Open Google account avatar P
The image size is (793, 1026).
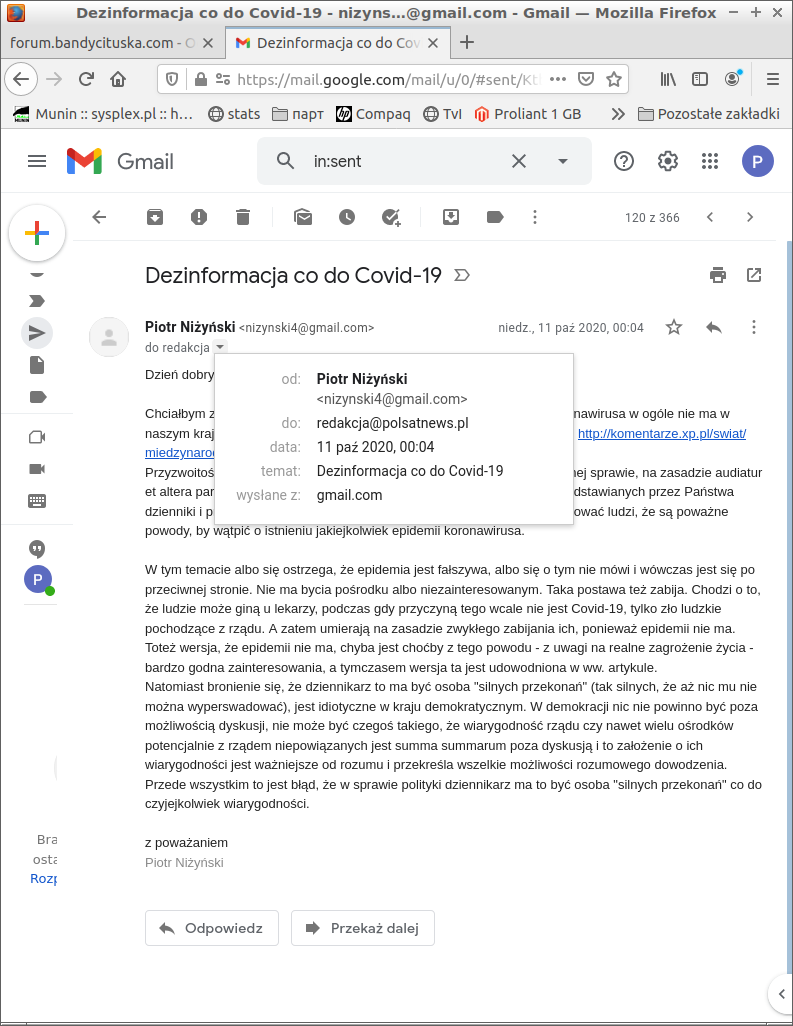click(758, 161)
